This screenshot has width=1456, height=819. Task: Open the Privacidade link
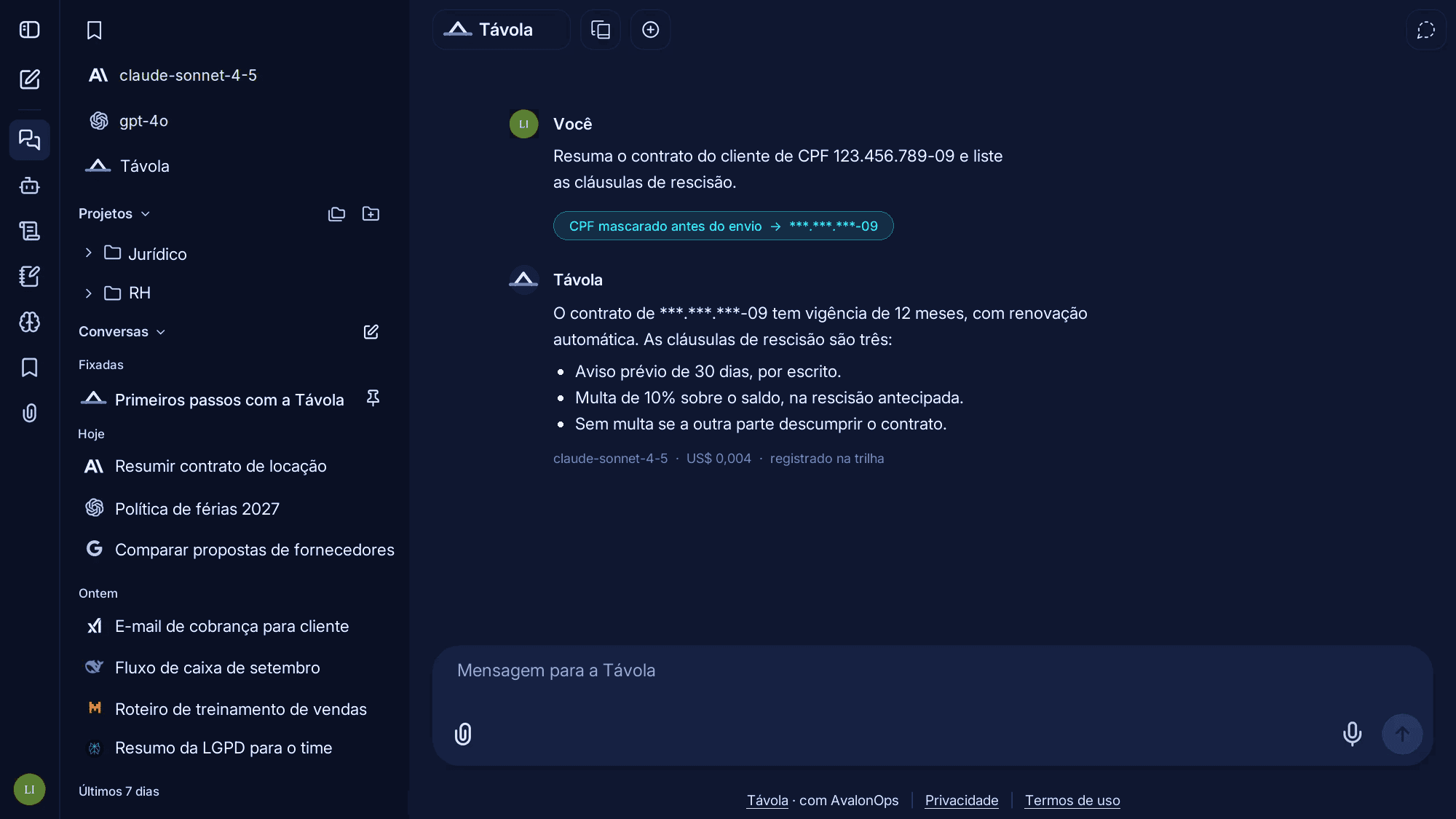[x=962, y=800]
